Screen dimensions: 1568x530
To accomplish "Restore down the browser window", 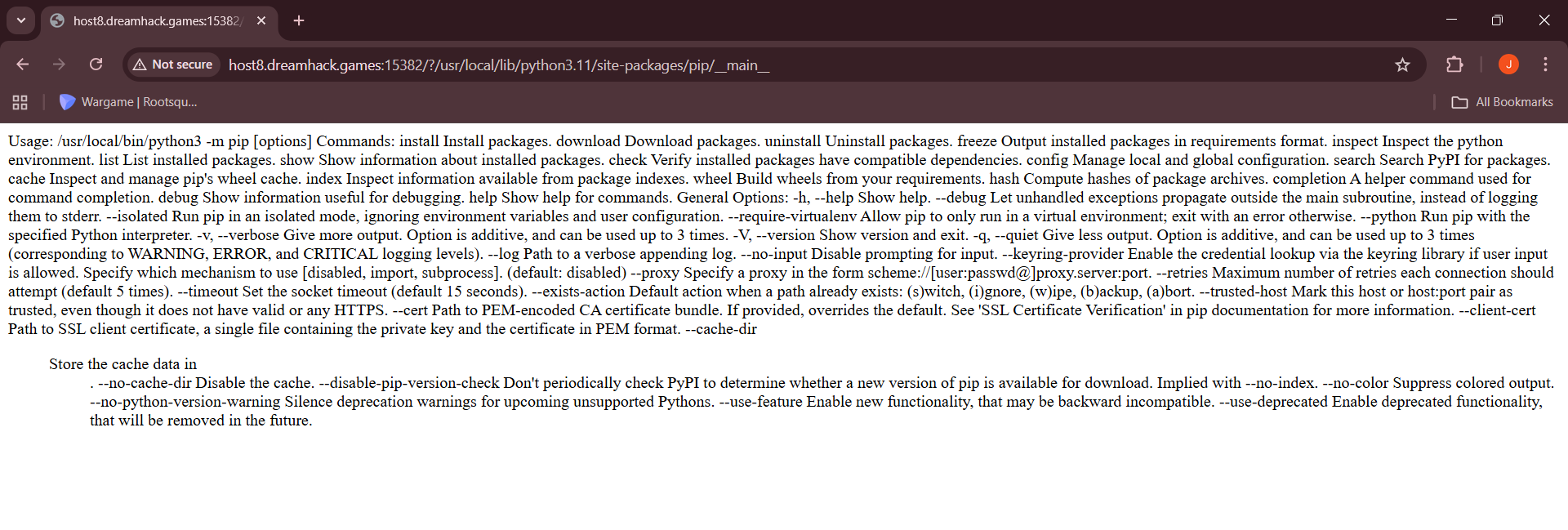I will coord(1497,20).
